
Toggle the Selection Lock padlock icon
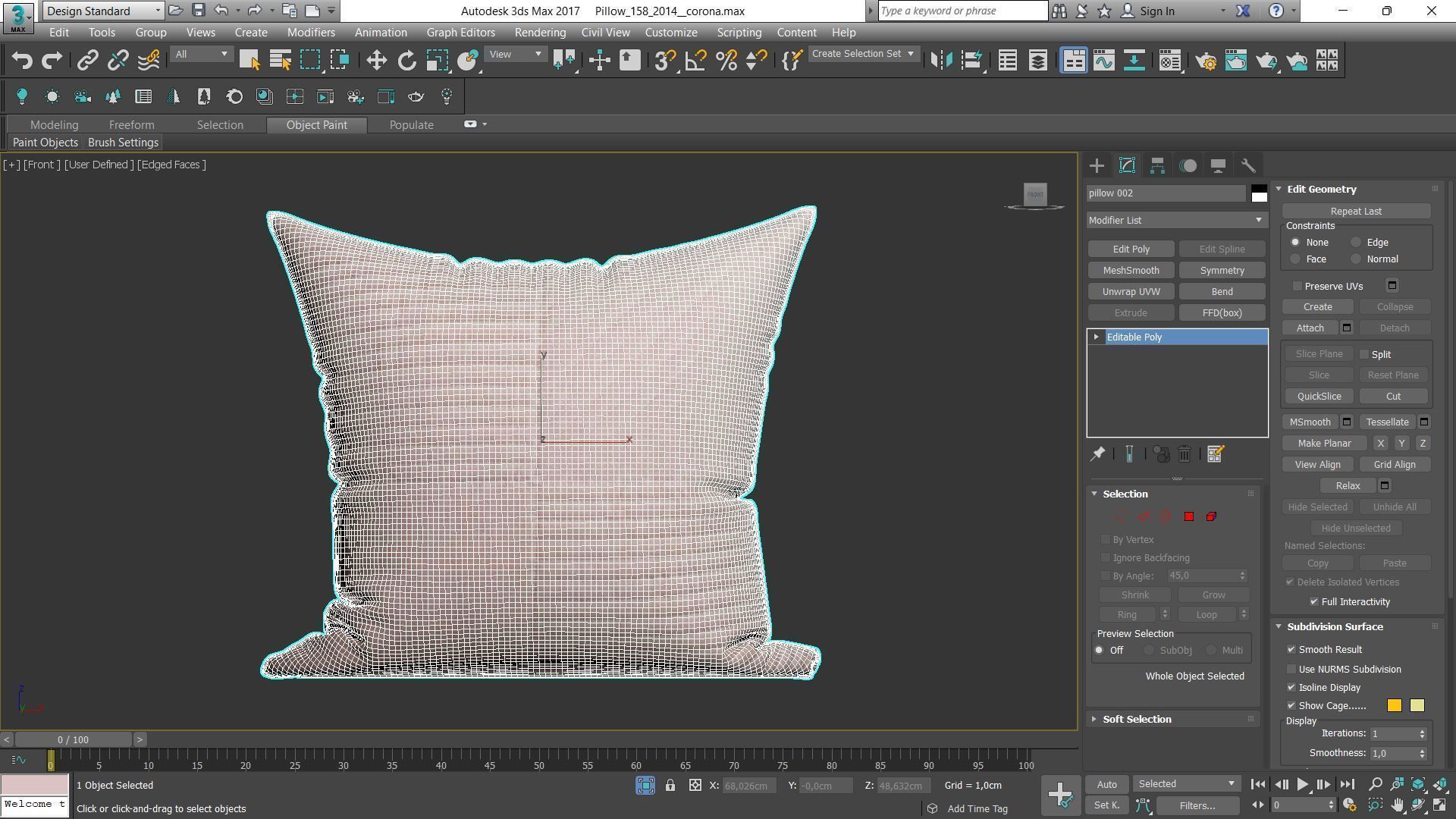coord(670,786)
